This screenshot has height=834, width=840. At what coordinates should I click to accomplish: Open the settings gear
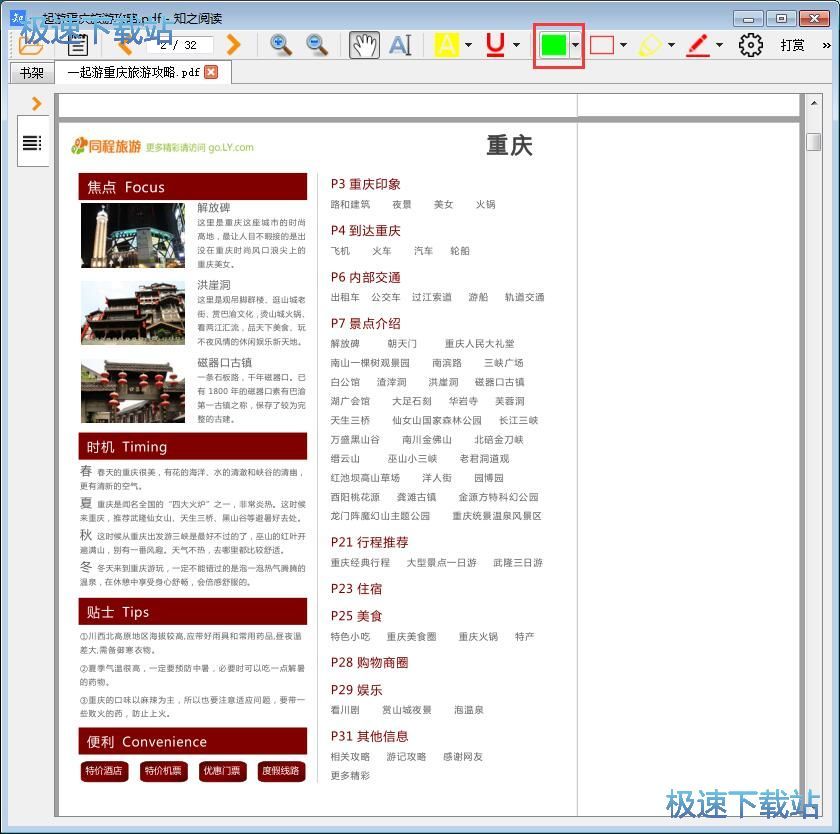750,45
